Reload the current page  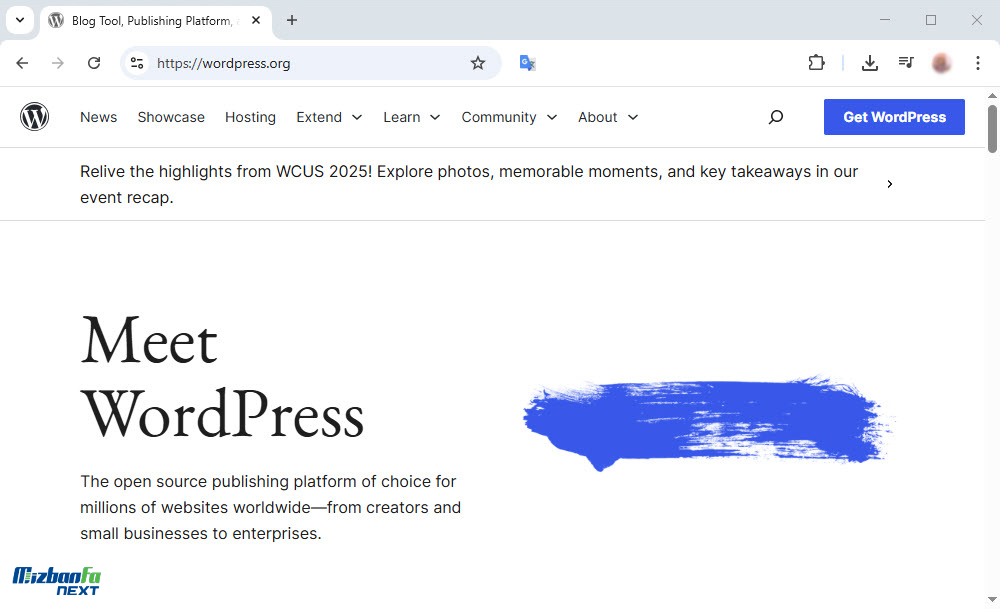pos(94,63)
